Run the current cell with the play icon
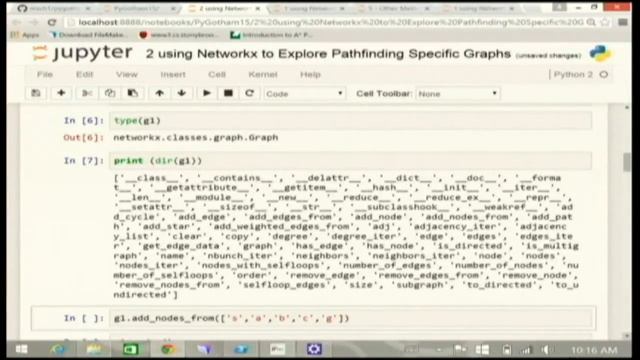This screenshot has width=640, height=360. point(207,93)
